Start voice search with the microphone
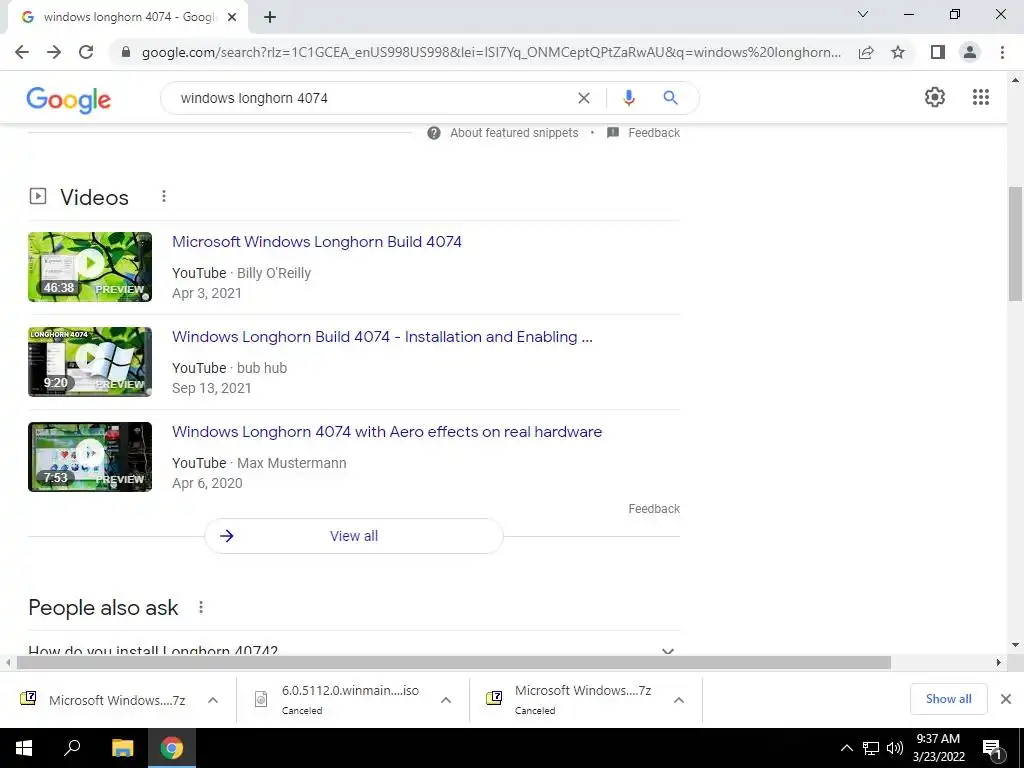Image resolution: width=1024 pixels, height=768 pixels. (x=629, y=98)
